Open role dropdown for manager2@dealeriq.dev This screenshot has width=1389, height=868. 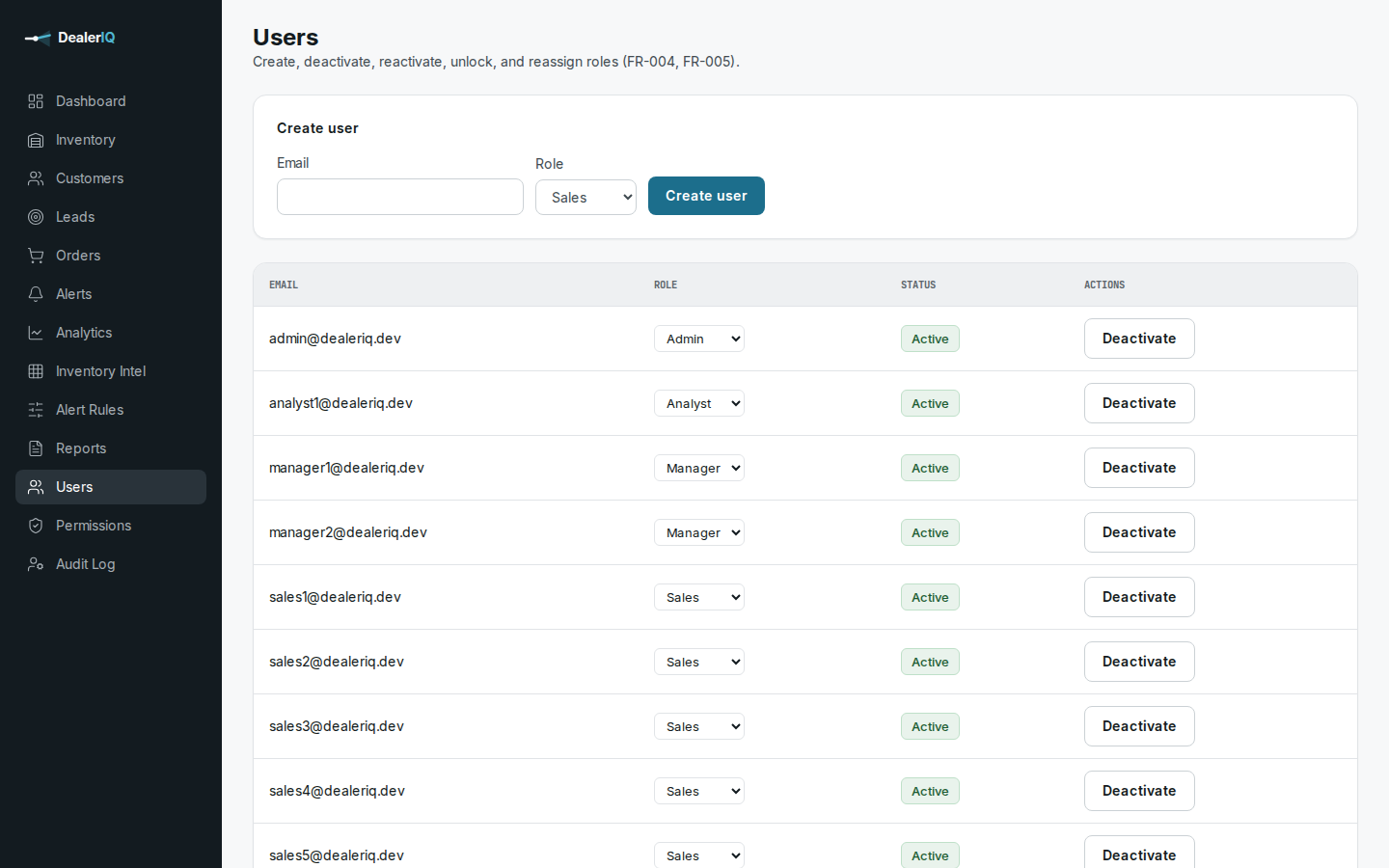[x=699, y=532]
